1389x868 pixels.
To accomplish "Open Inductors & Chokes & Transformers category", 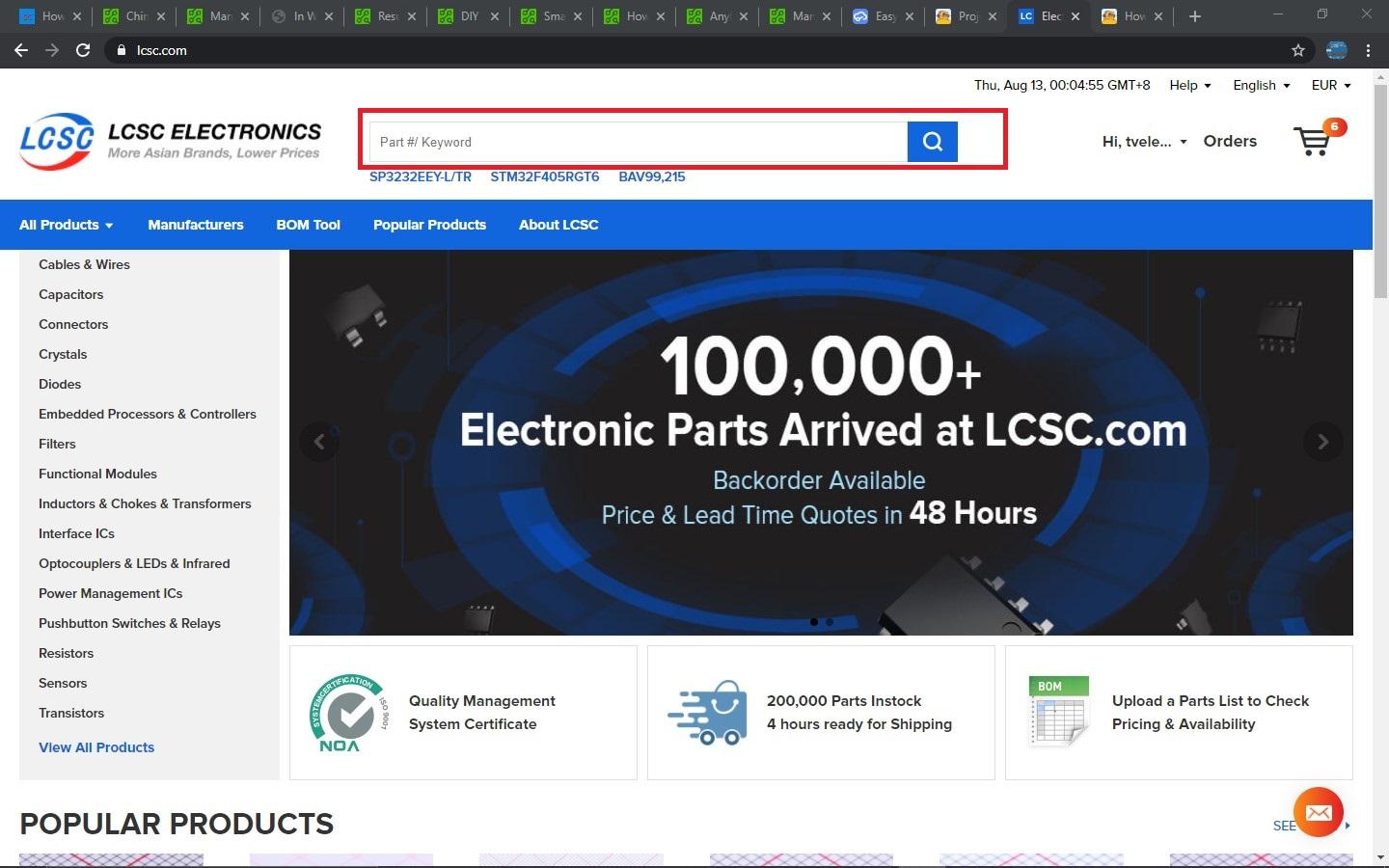I will 145,503.
